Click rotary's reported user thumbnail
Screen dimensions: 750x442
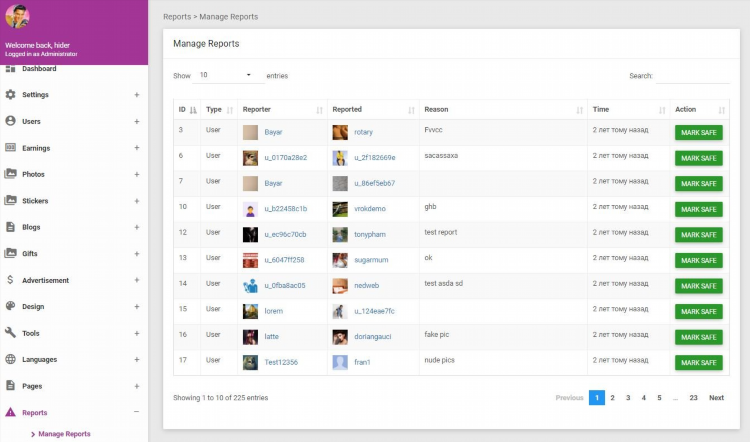click(x=340, y=132)
